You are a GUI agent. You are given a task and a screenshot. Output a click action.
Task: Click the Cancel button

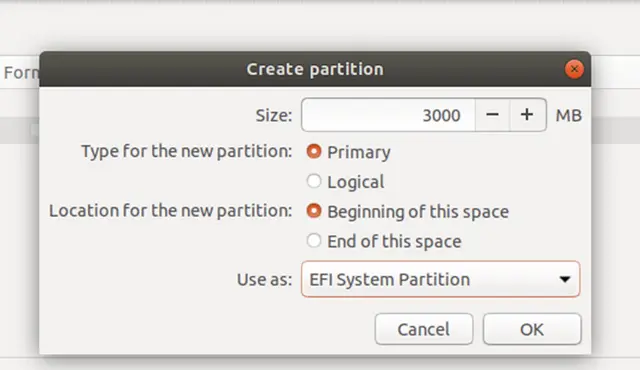coord(424,329)
